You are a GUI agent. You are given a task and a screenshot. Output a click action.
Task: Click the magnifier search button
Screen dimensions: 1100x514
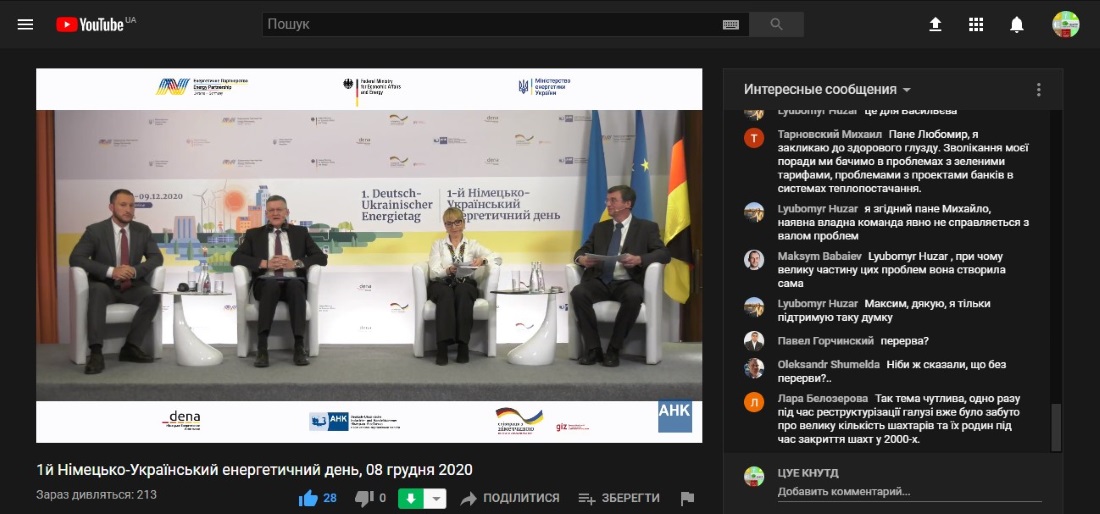point(776,25)
